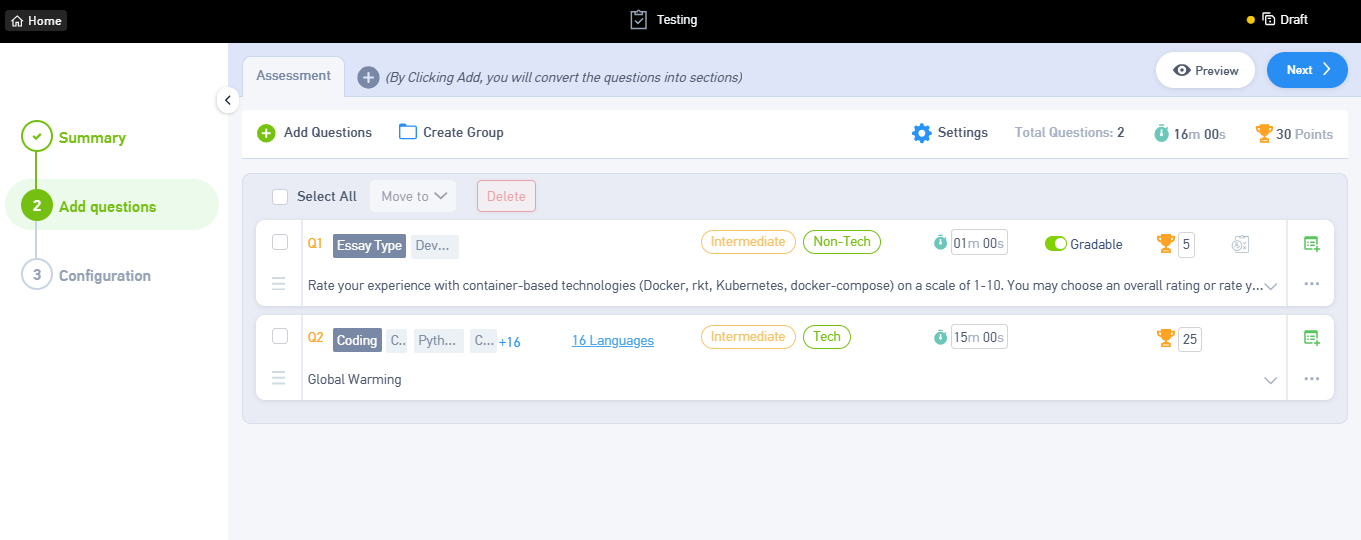Edit Q1 points field showing 5
The height and width of the screenshot is (540, 1361).
pos(1186,244)
